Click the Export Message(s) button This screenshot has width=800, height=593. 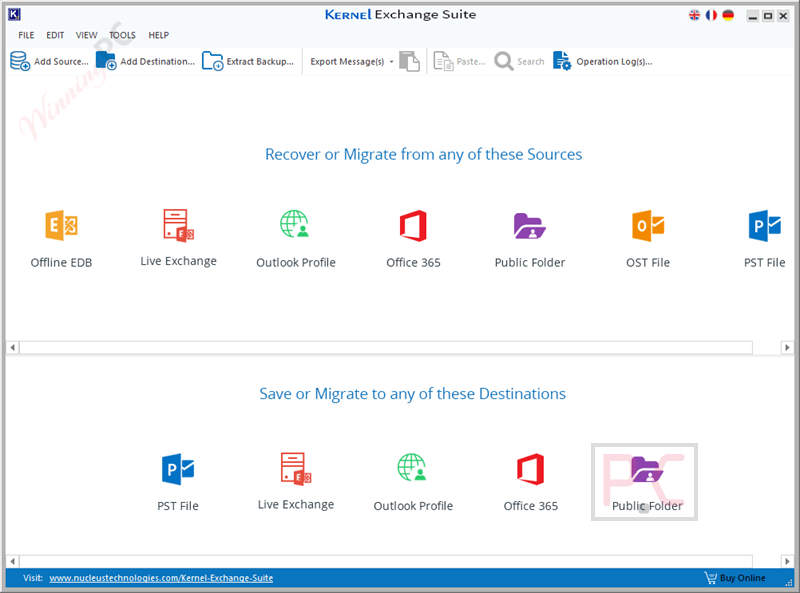pos(347,61)
